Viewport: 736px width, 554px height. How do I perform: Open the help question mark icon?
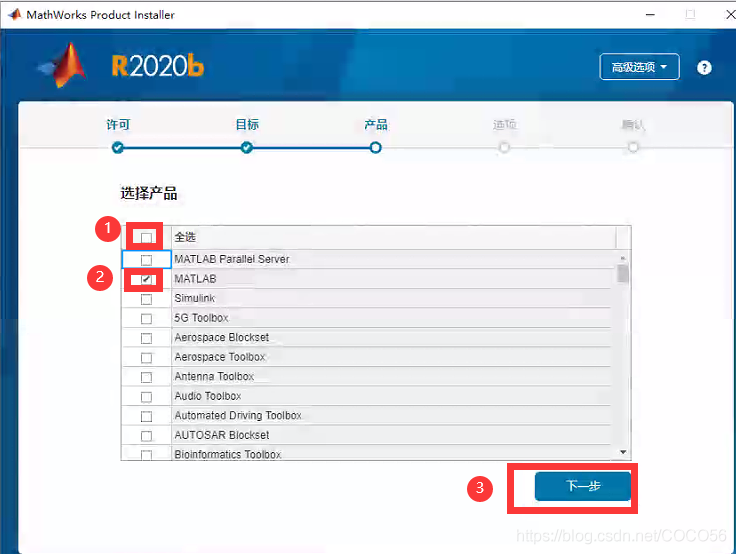[704, 68]
